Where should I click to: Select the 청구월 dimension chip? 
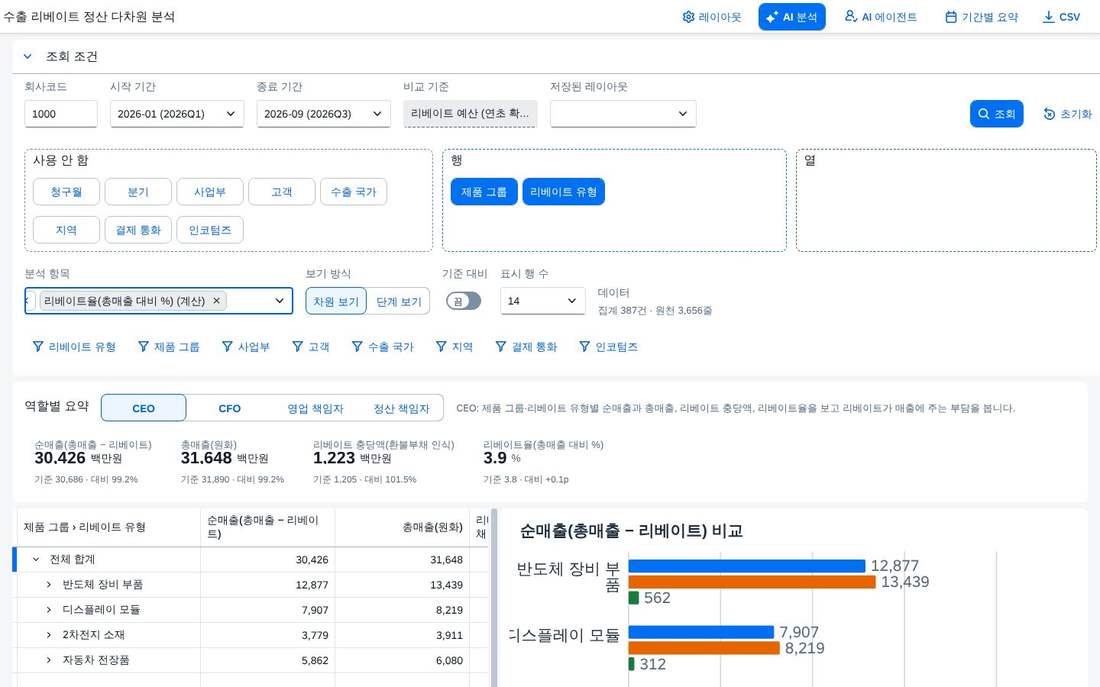[66, 192]
